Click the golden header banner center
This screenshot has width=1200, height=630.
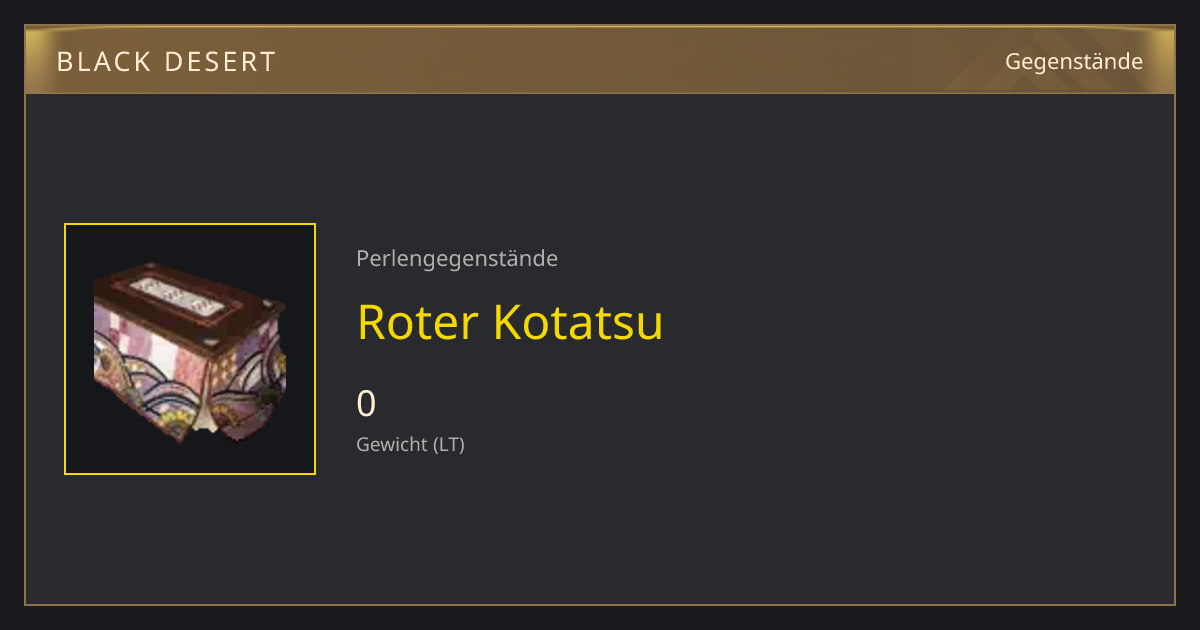(x=600, y=60)
